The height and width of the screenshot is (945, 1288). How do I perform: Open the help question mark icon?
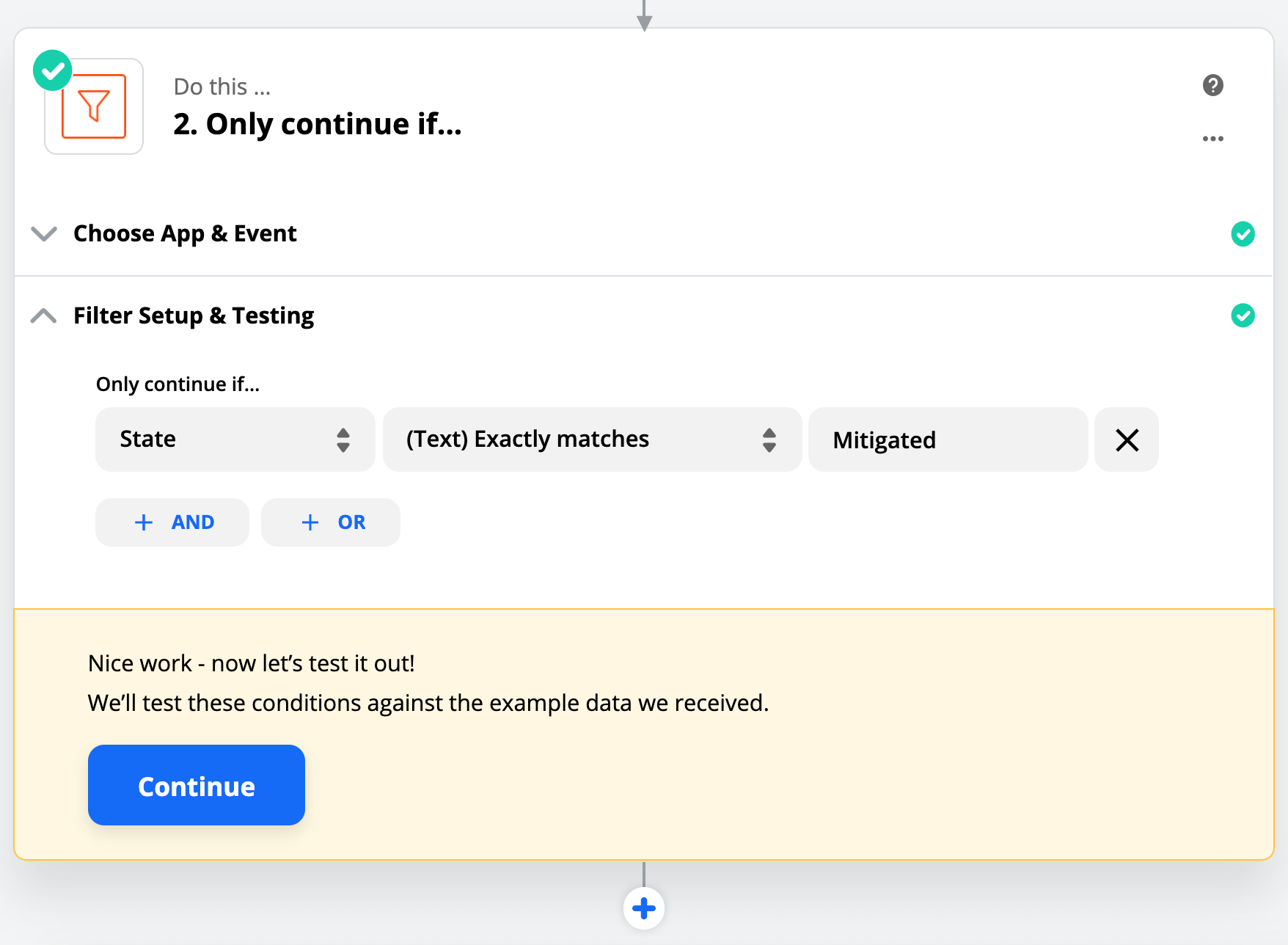[x=1213, y=85]
